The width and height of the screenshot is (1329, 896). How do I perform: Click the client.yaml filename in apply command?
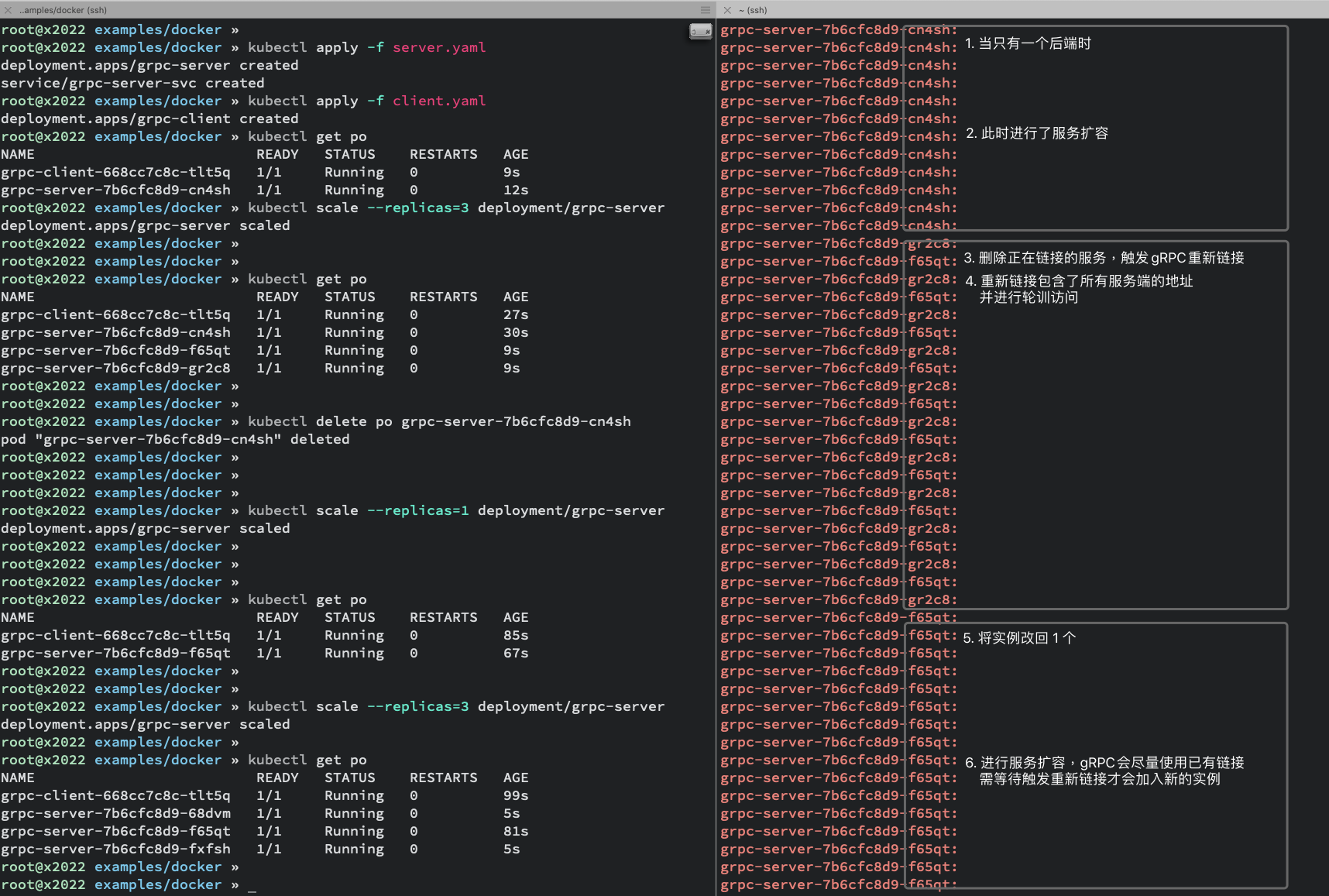click(439, 101)
